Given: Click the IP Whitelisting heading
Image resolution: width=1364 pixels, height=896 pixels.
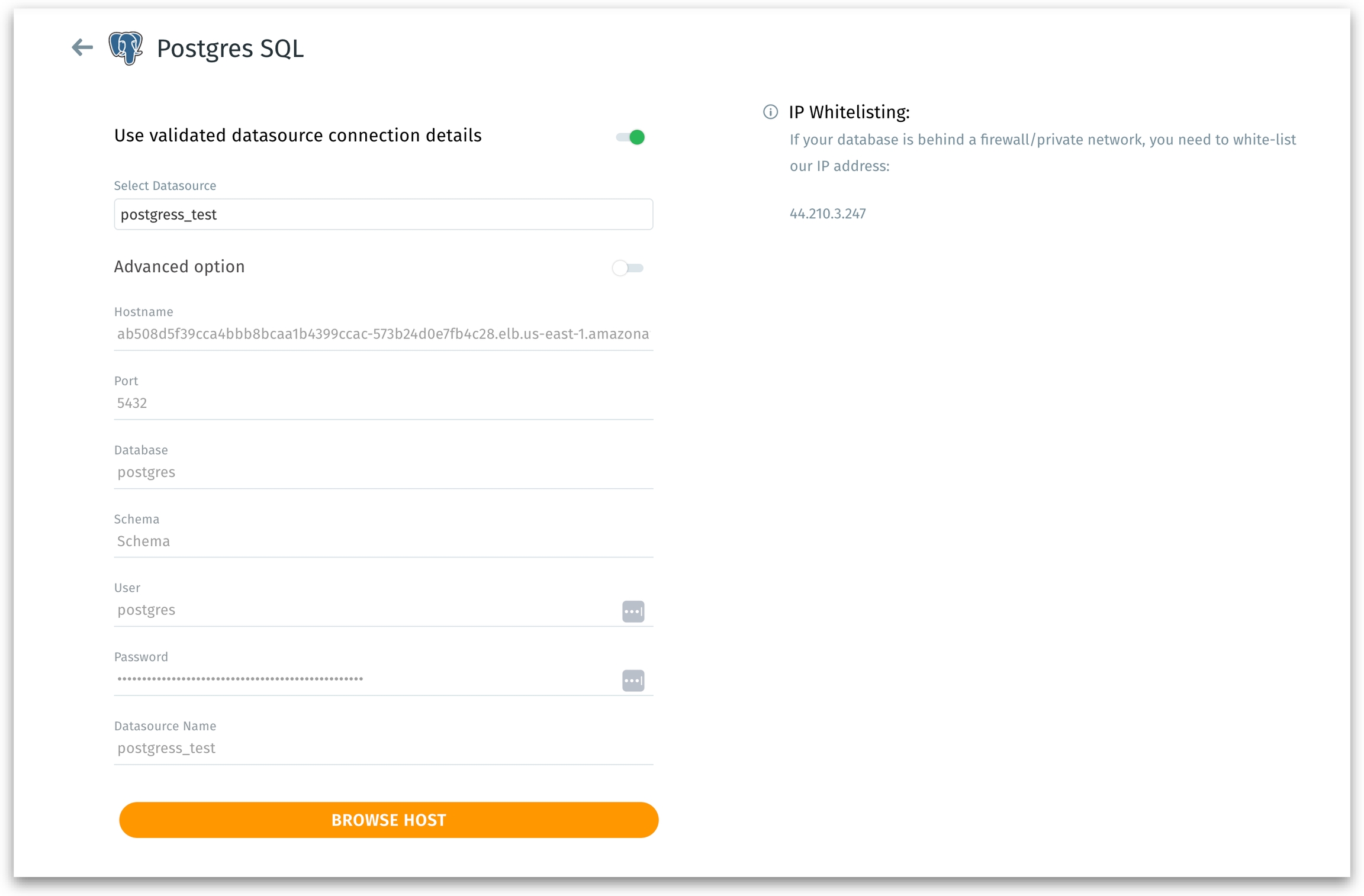Looking at the screenshot, I should tap(848, 112).
